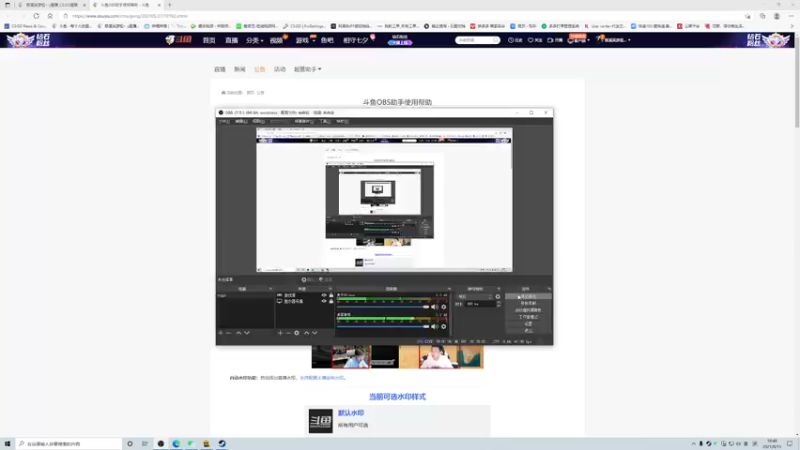Remove the selected source with minus icon
800x450 pixels.
point(288,333)
